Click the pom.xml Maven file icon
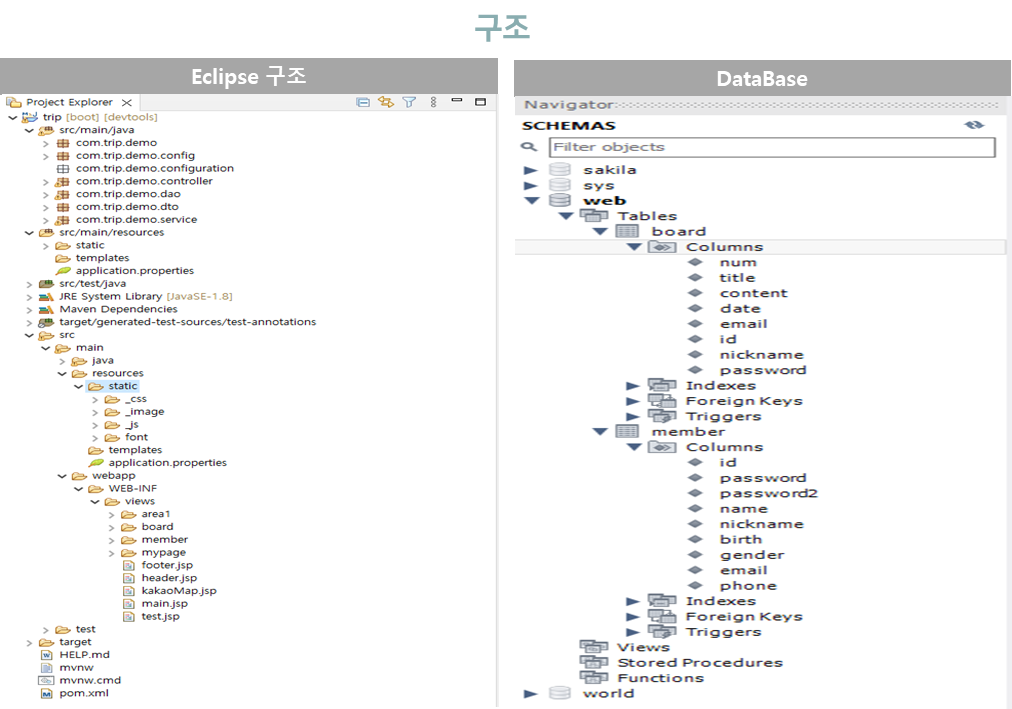This screenshot has height=709, width=1012. coord(46,694)
